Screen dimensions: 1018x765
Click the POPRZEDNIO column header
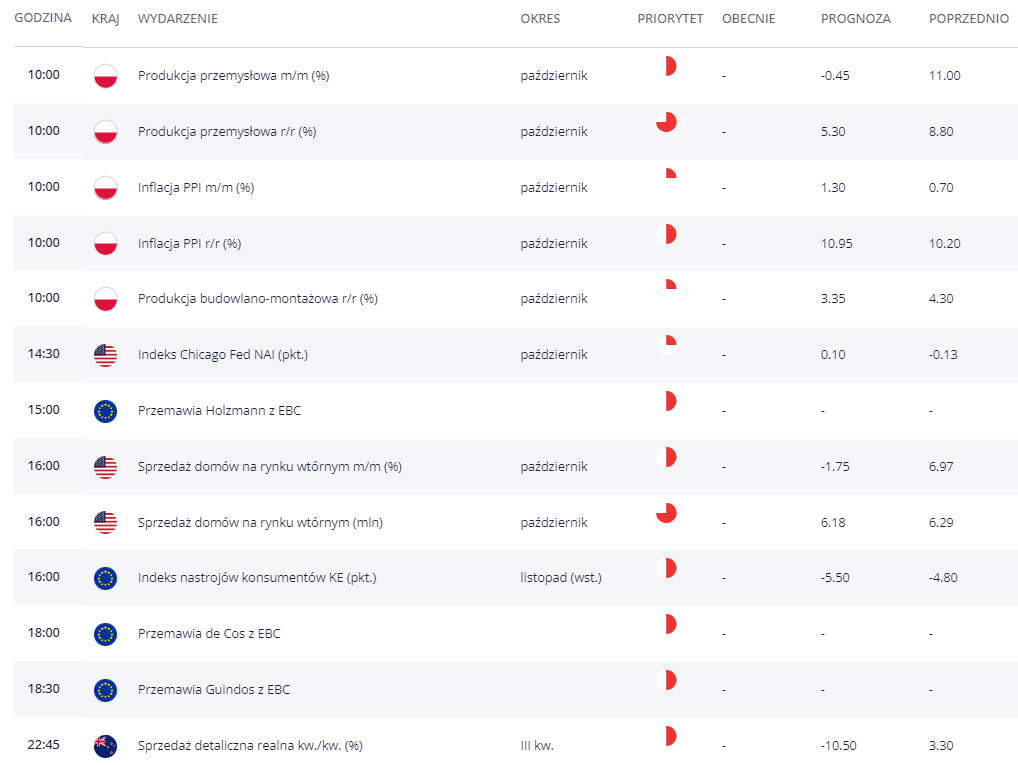click(x=968, y=19)
